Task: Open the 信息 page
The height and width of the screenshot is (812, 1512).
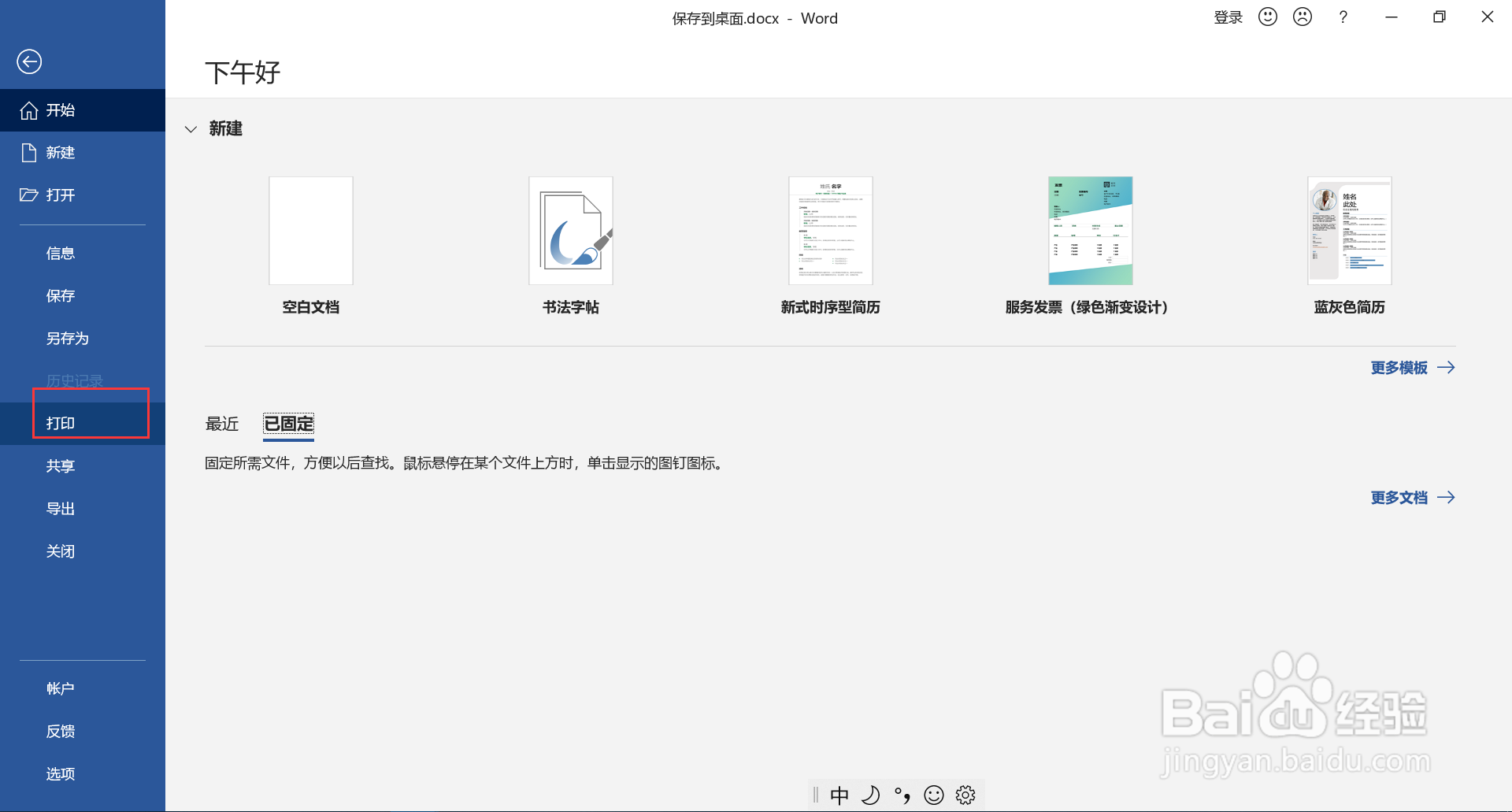Action: point(83,254)
